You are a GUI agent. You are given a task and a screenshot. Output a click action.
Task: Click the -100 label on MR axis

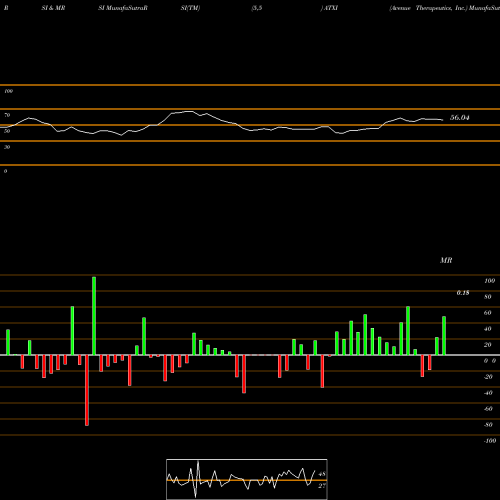[x=490, y=441]
